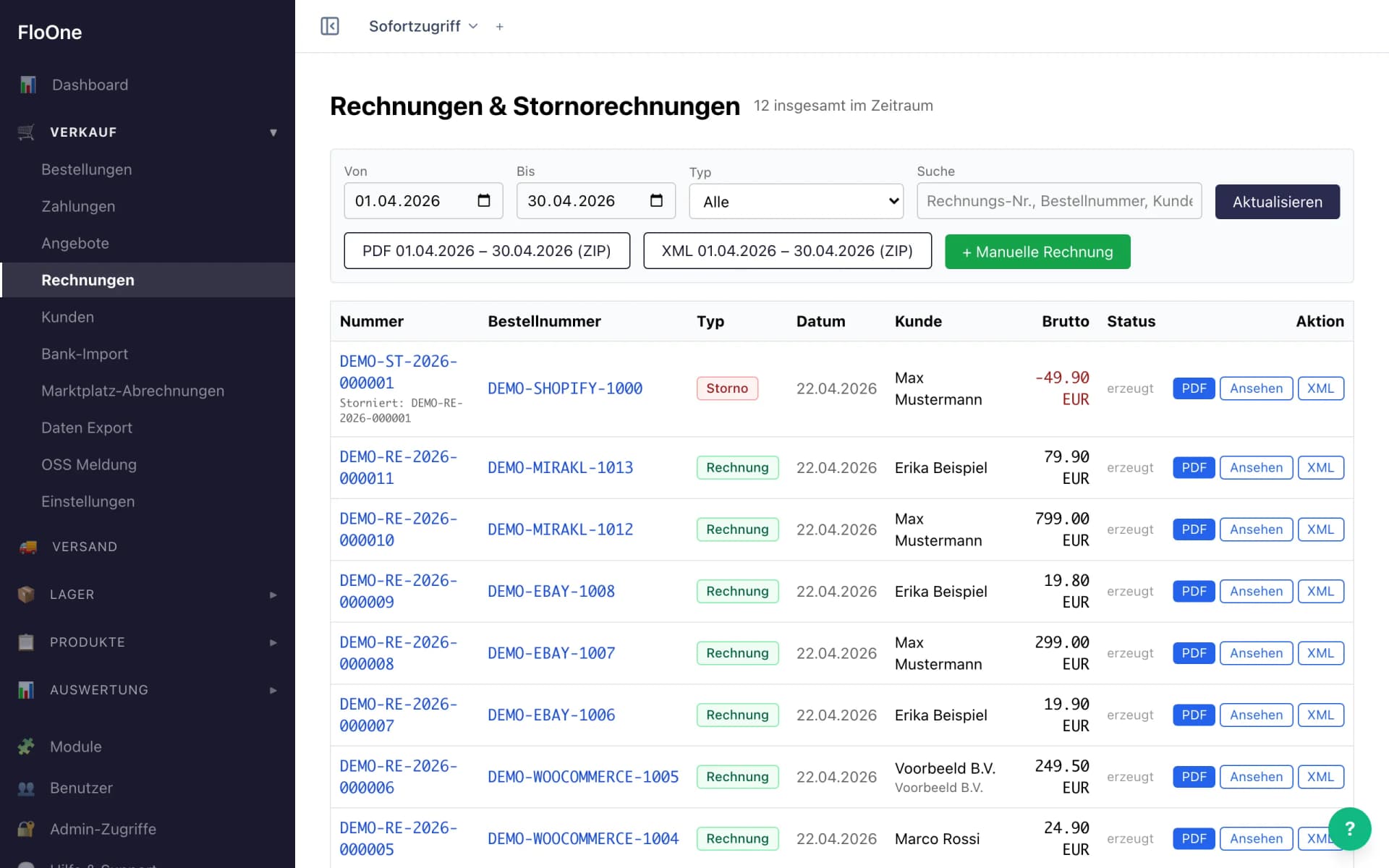This screenshot has height=868, width=1389.
Task: Open the Bis date calendar picker
Action: [656, 200]
